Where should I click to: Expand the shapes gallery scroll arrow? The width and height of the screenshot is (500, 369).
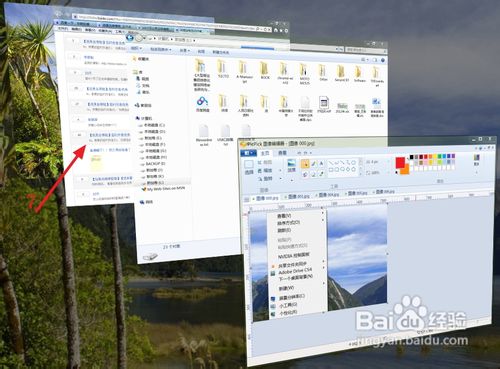(360, 174)
